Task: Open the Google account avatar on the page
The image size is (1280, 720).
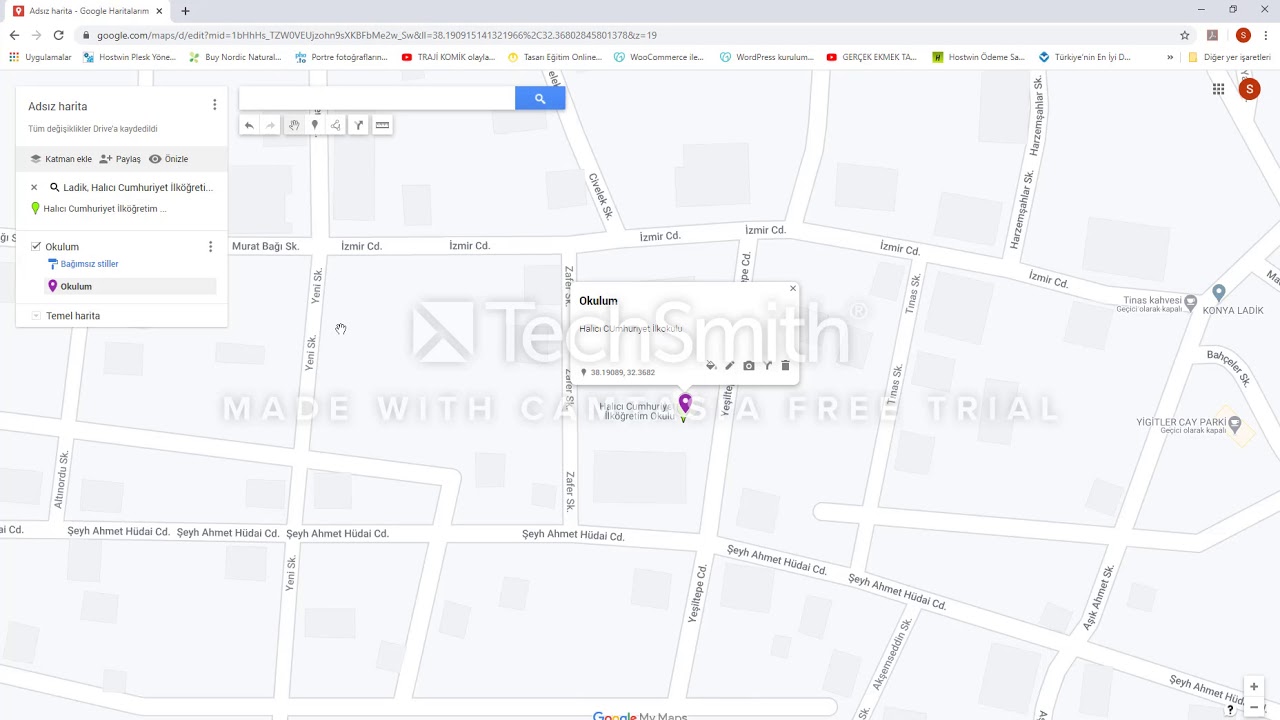Action: 1249,89
